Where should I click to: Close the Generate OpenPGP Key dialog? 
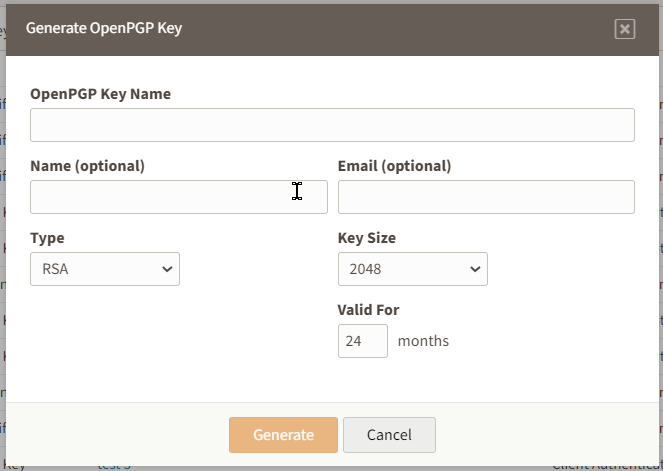(x=625, y=29)
